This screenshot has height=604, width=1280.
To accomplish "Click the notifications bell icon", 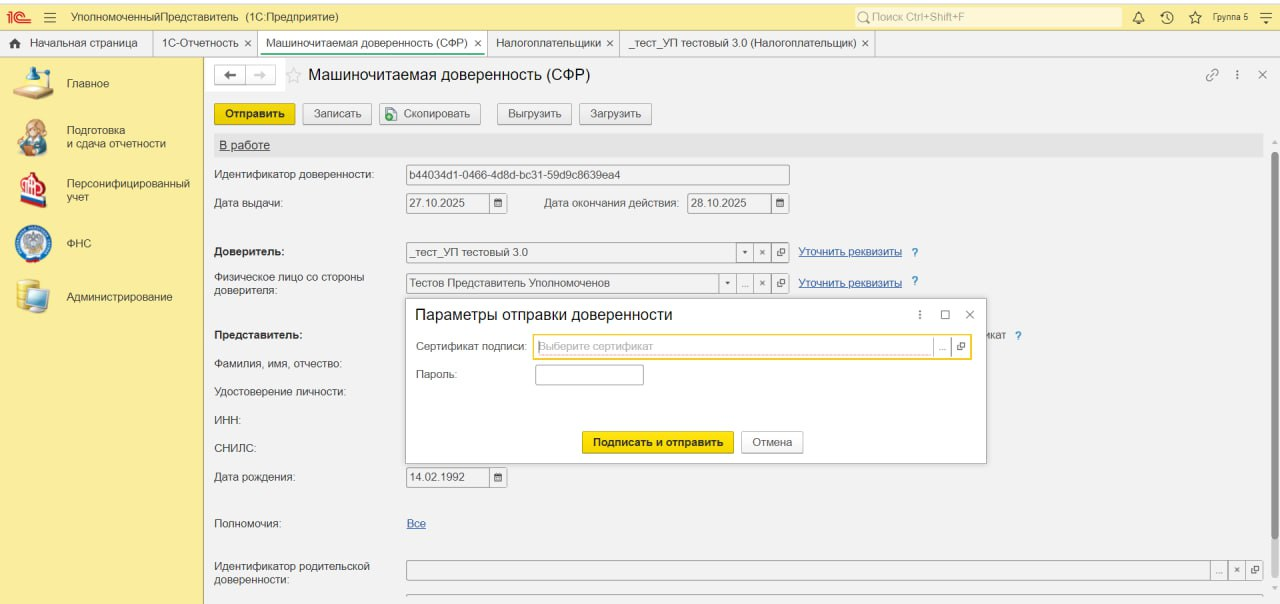I will (x=1139, y=17).
